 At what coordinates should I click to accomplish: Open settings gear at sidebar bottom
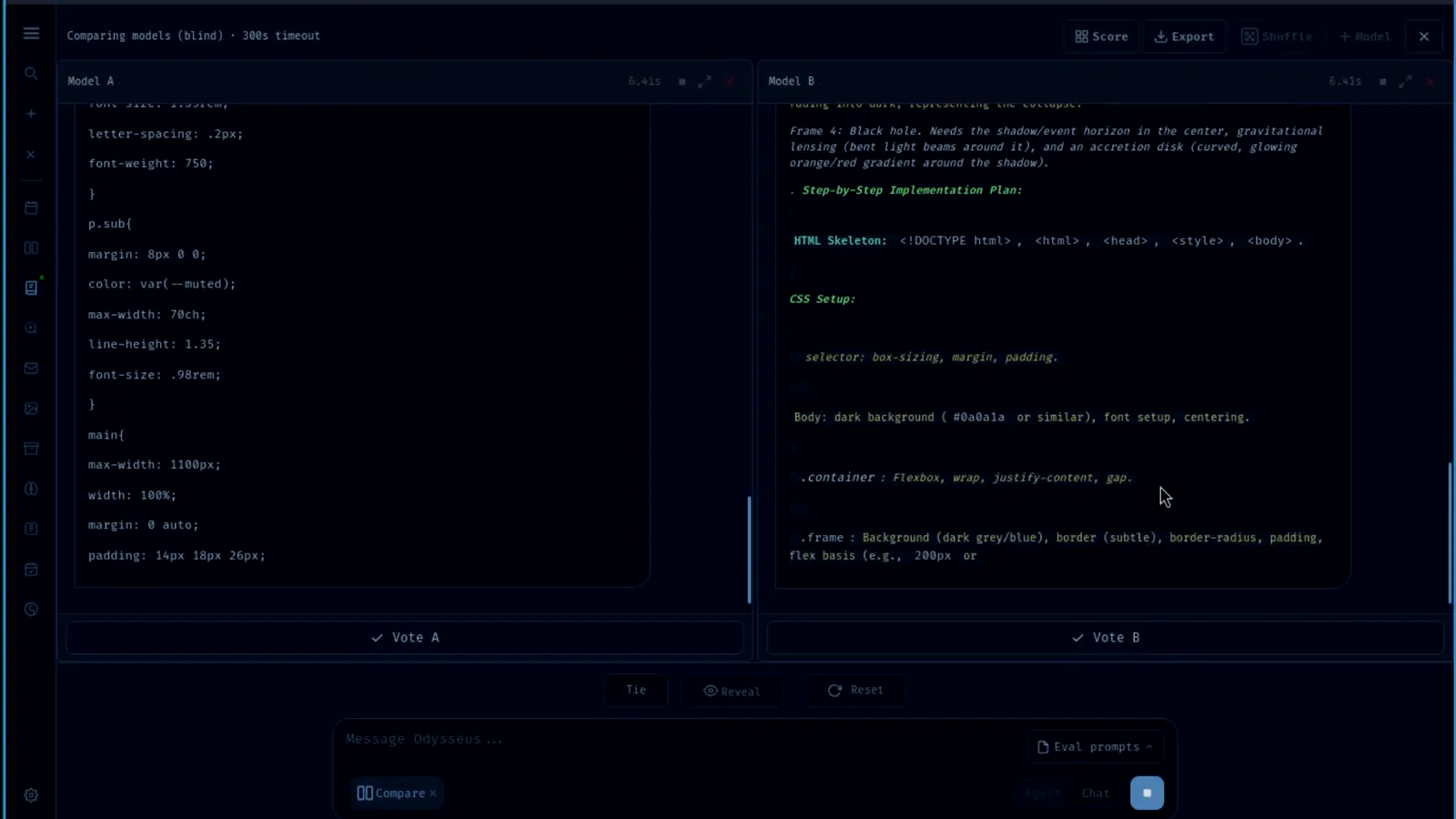coord(31,795)
